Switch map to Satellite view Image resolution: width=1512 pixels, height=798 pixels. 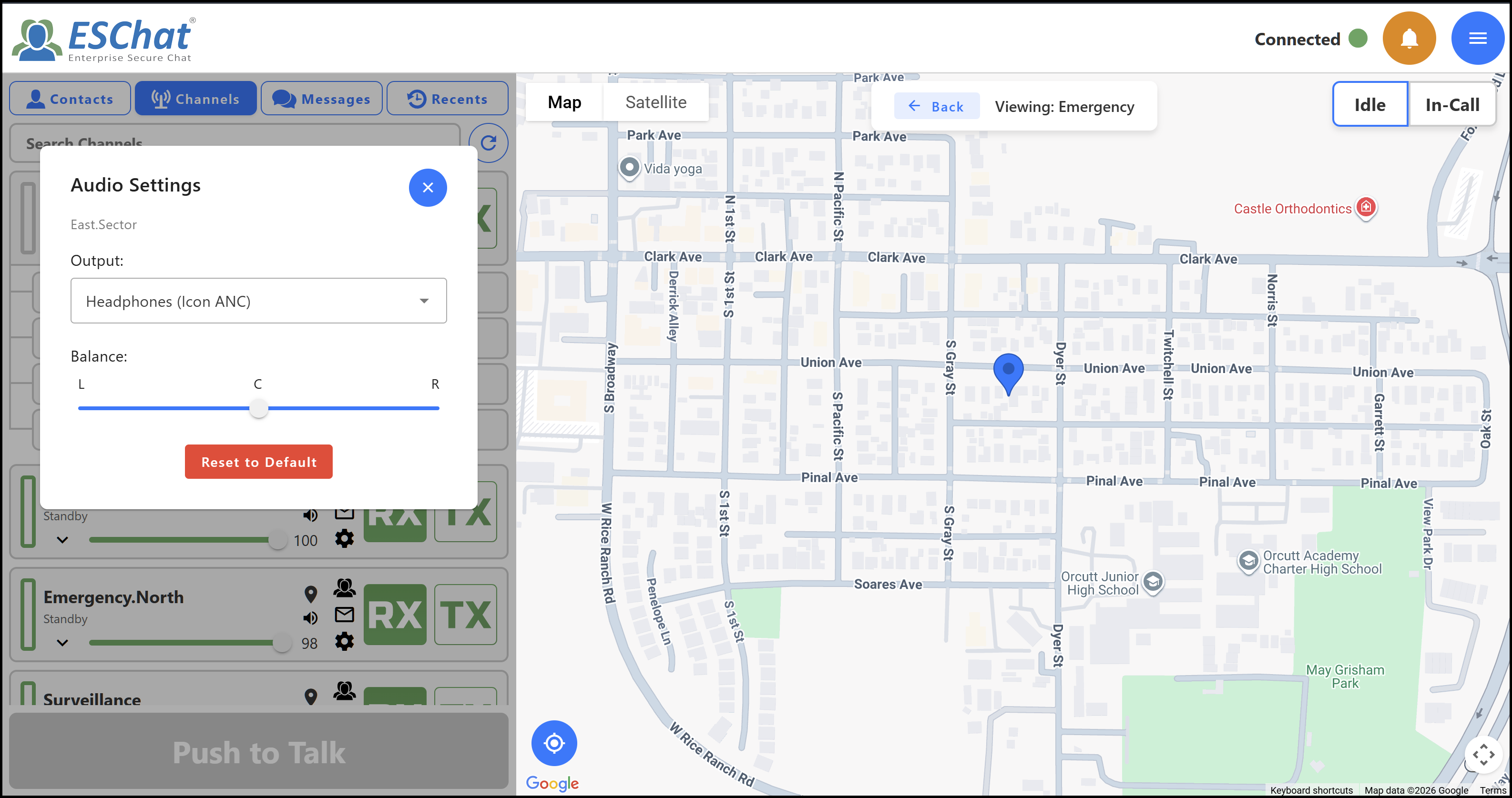click(x=655, y=102)
